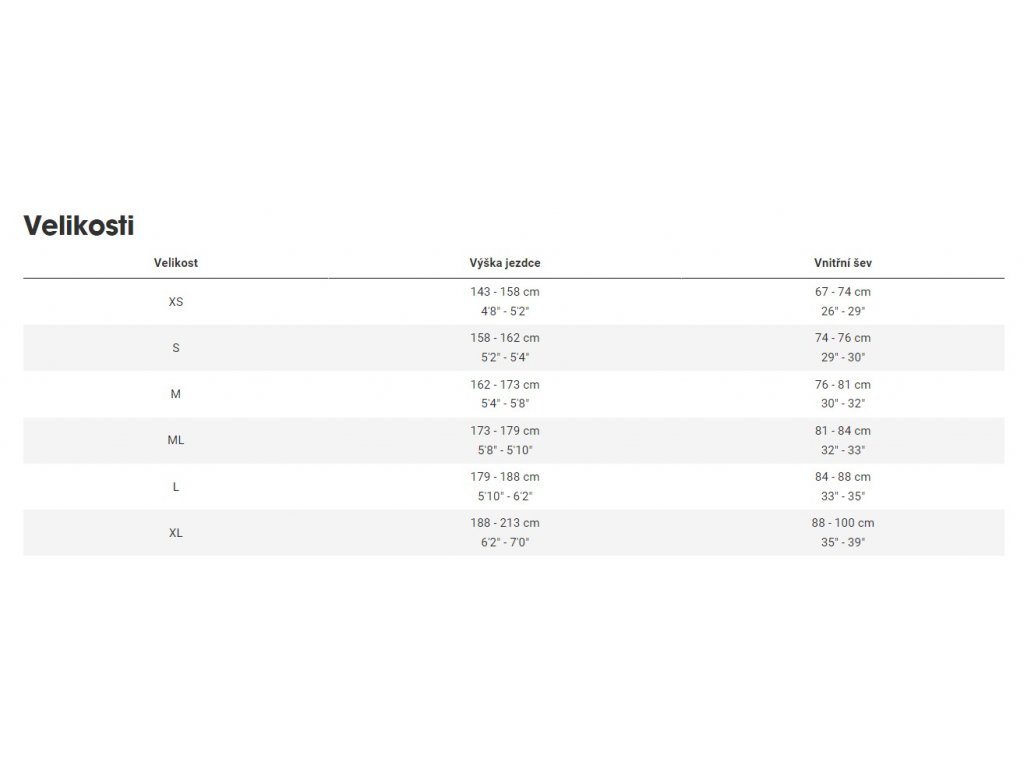The width and height of the screenshot is (1024, 768).
Task: Click the 84 - 88 cm inseam cell
Action: click(x=842, y=487)
